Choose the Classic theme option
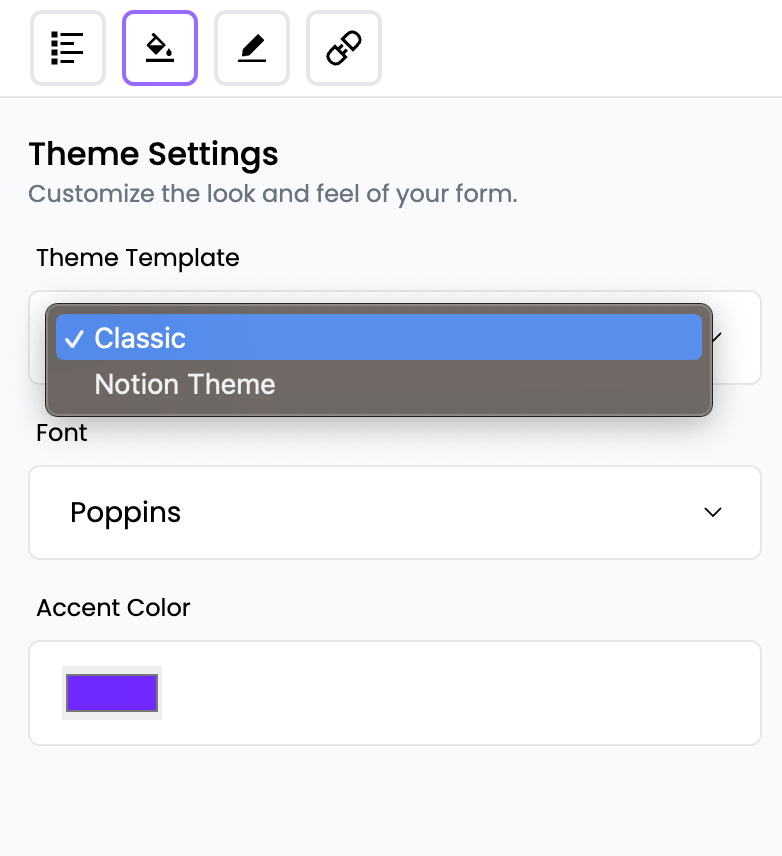The width and height of the screenshot is (782, 856). click(140, 338)
